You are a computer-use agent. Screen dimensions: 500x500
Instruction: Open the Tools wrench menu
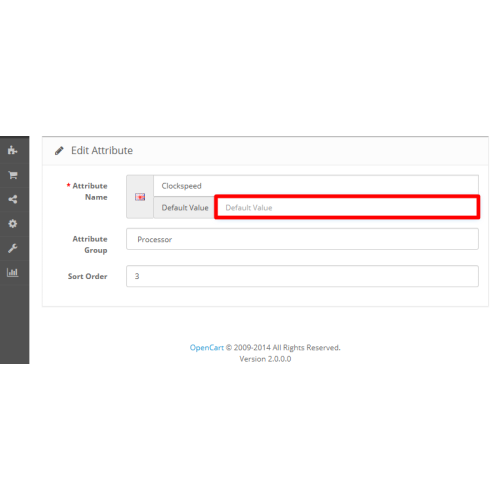point(13,248)
